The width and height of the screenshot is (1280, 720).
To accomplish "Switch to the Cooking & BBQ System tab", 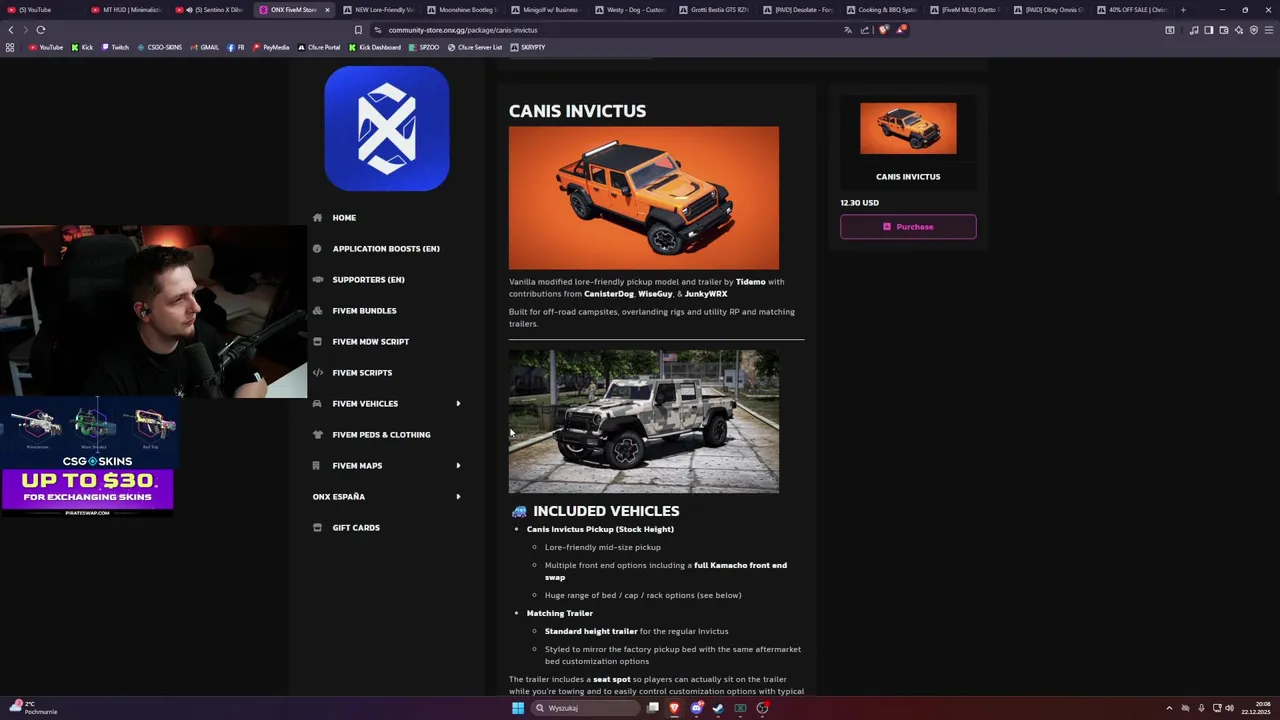I will pos(881,10).
